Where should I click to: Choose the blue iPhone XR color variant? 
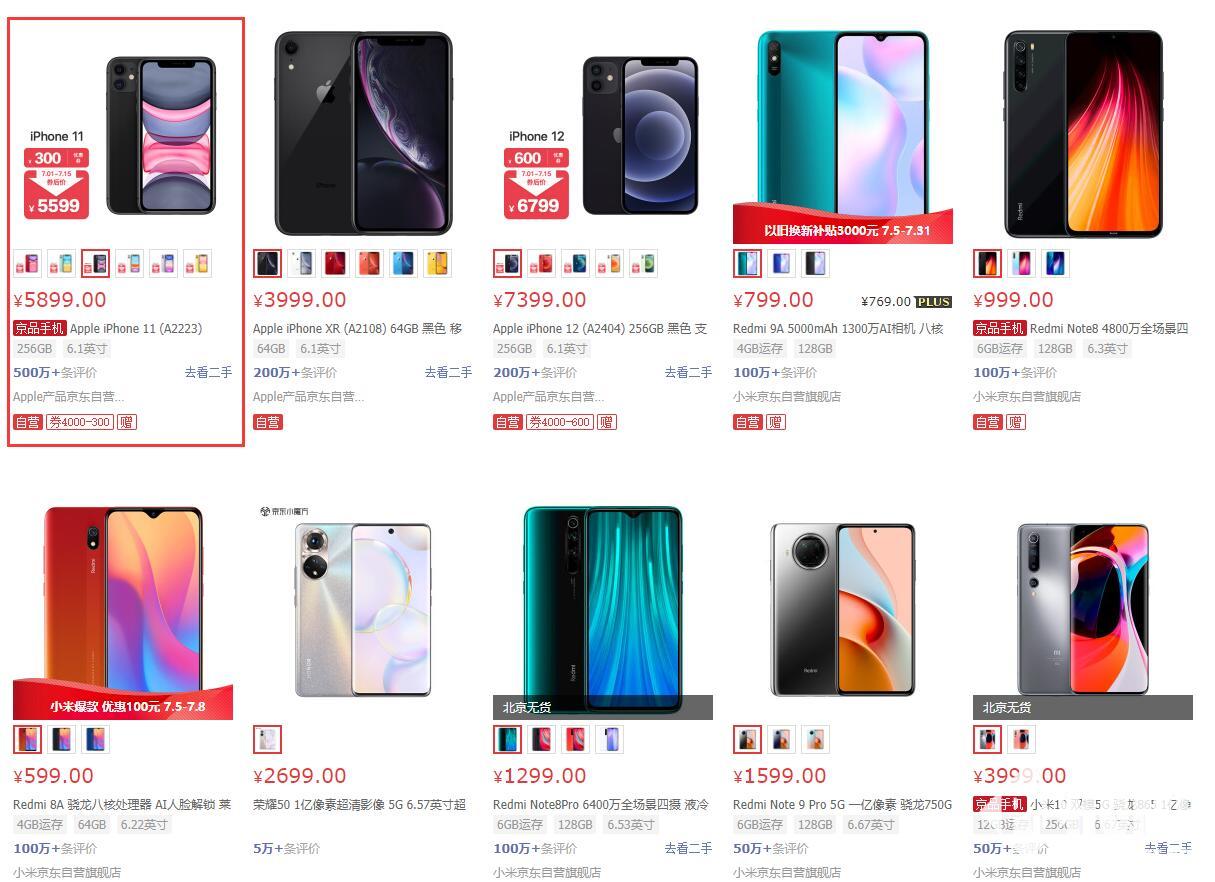[x=403, y=264]
